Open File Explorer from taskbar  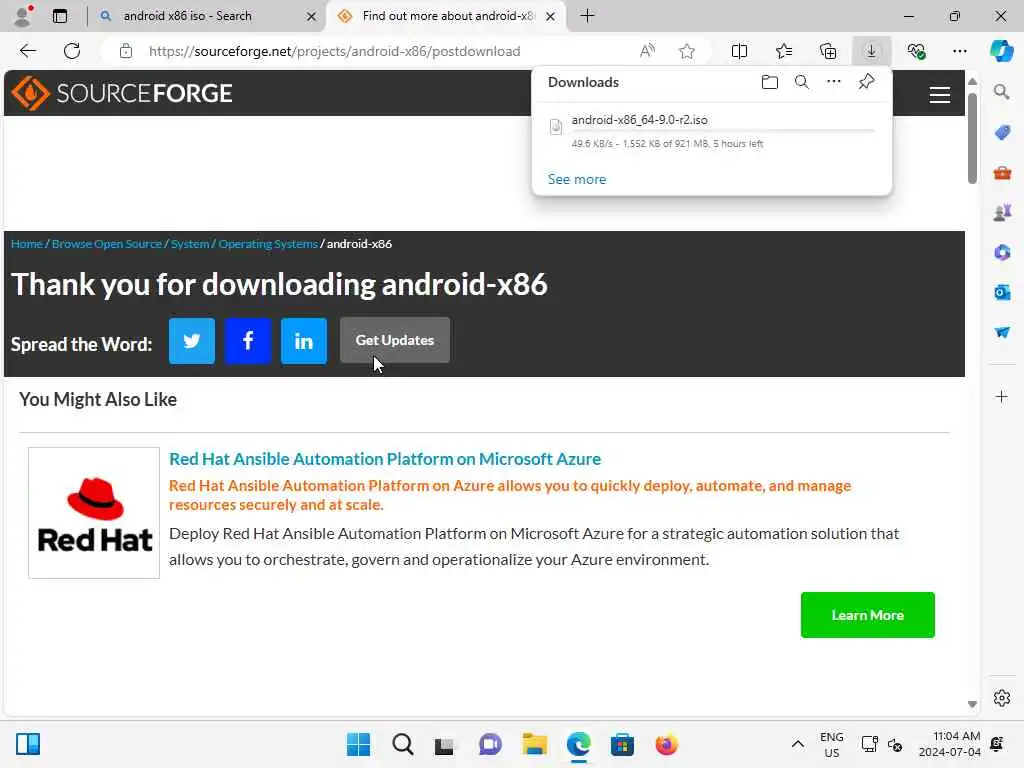point(534,744)
